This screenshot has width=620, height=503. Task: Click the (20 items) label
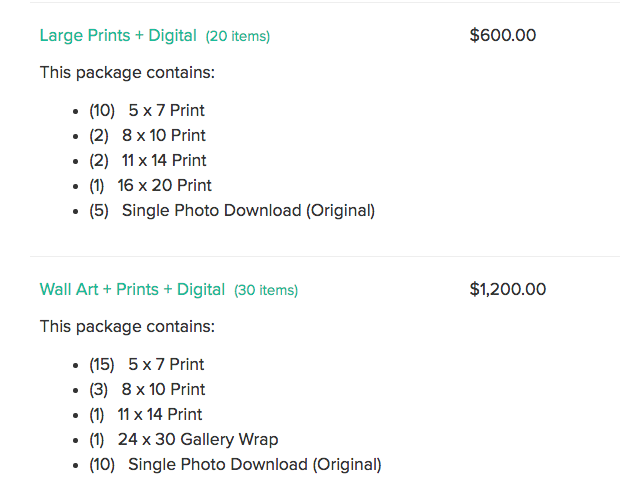point(238,36)
